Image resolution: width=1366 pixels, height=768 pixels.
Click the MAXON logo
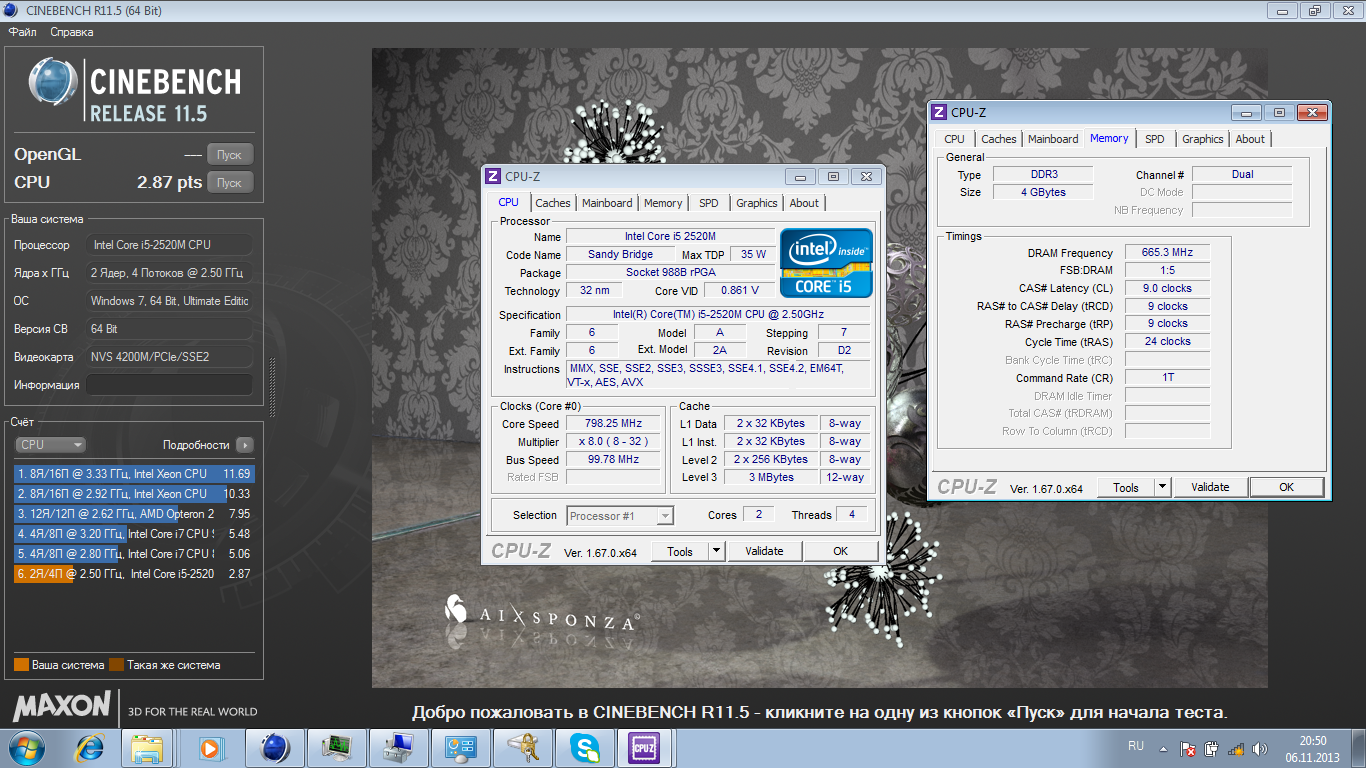coord(62,706)
